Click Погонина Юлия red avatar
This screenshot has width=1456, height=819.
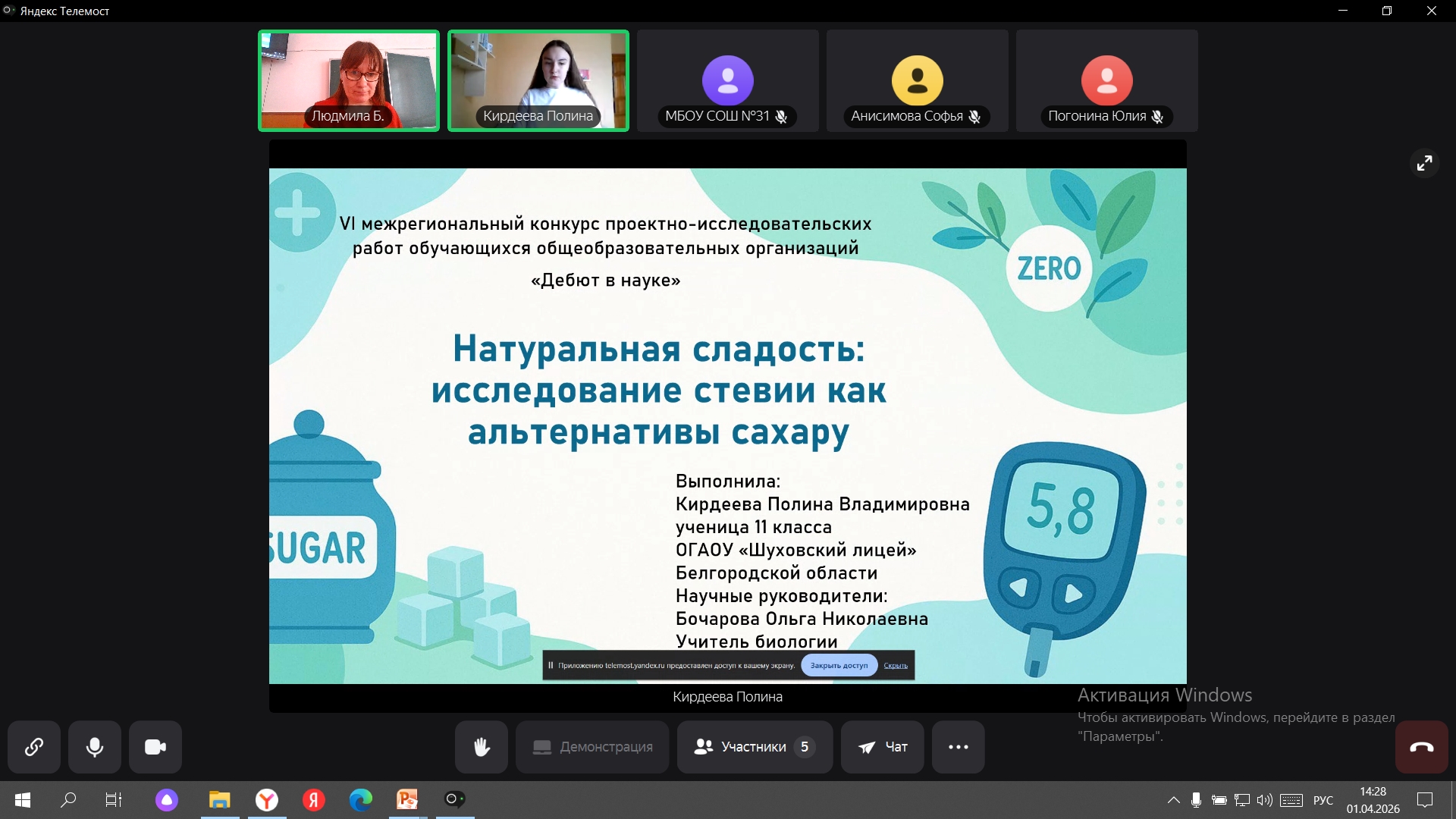[1107, 80]
